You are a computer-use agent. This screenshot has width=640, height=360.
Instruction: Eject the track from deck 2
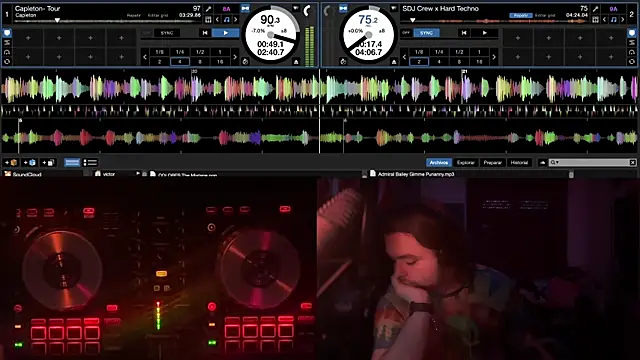coord(393,62)
